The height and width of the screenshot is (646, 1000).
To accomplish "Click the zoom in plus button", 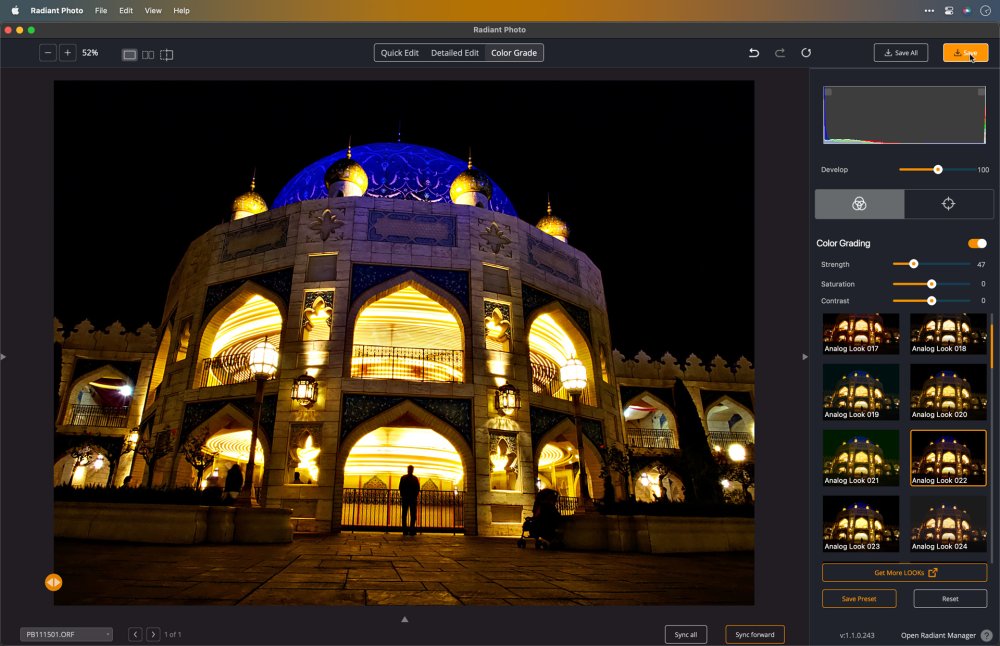I will pyautogui.click(x=67, y=53).
